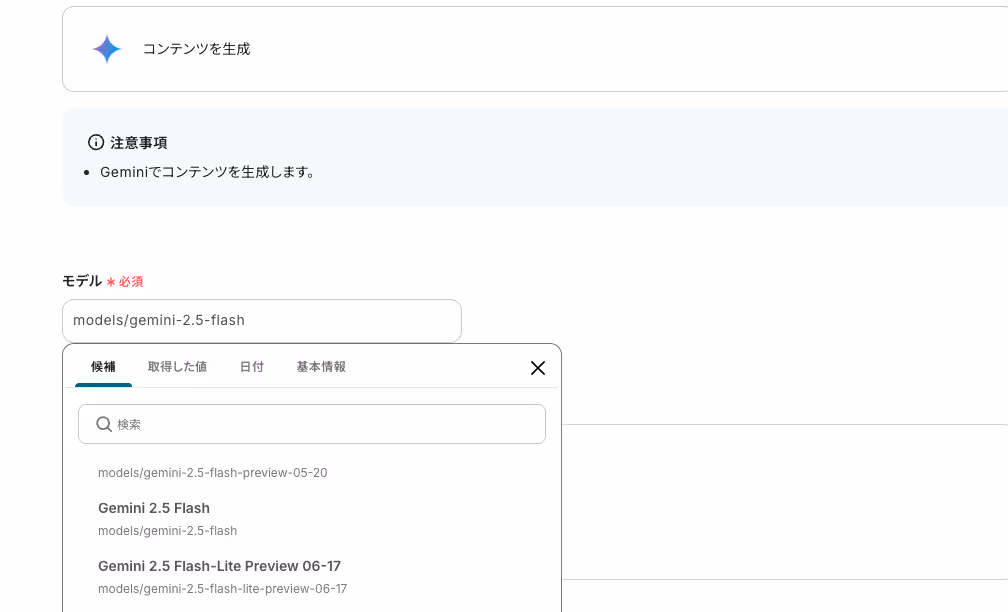1008x612 pixels.
Task: Click the 必須 required marker
Action: [125, 282]
